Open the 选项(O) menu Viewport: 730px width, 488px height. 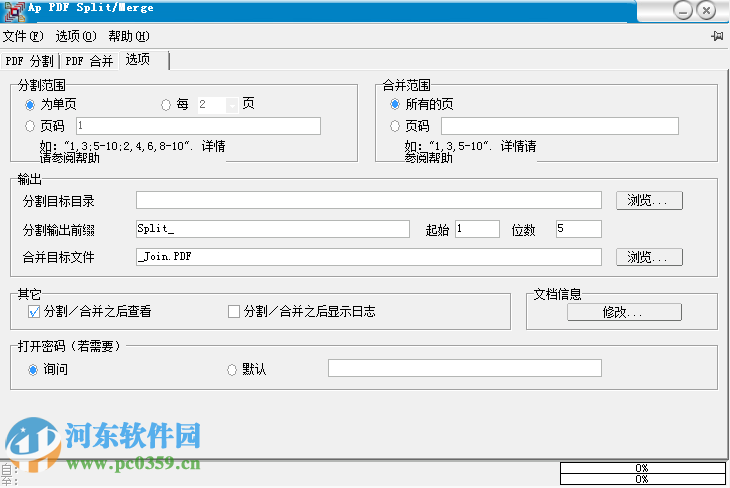[76, 36]
